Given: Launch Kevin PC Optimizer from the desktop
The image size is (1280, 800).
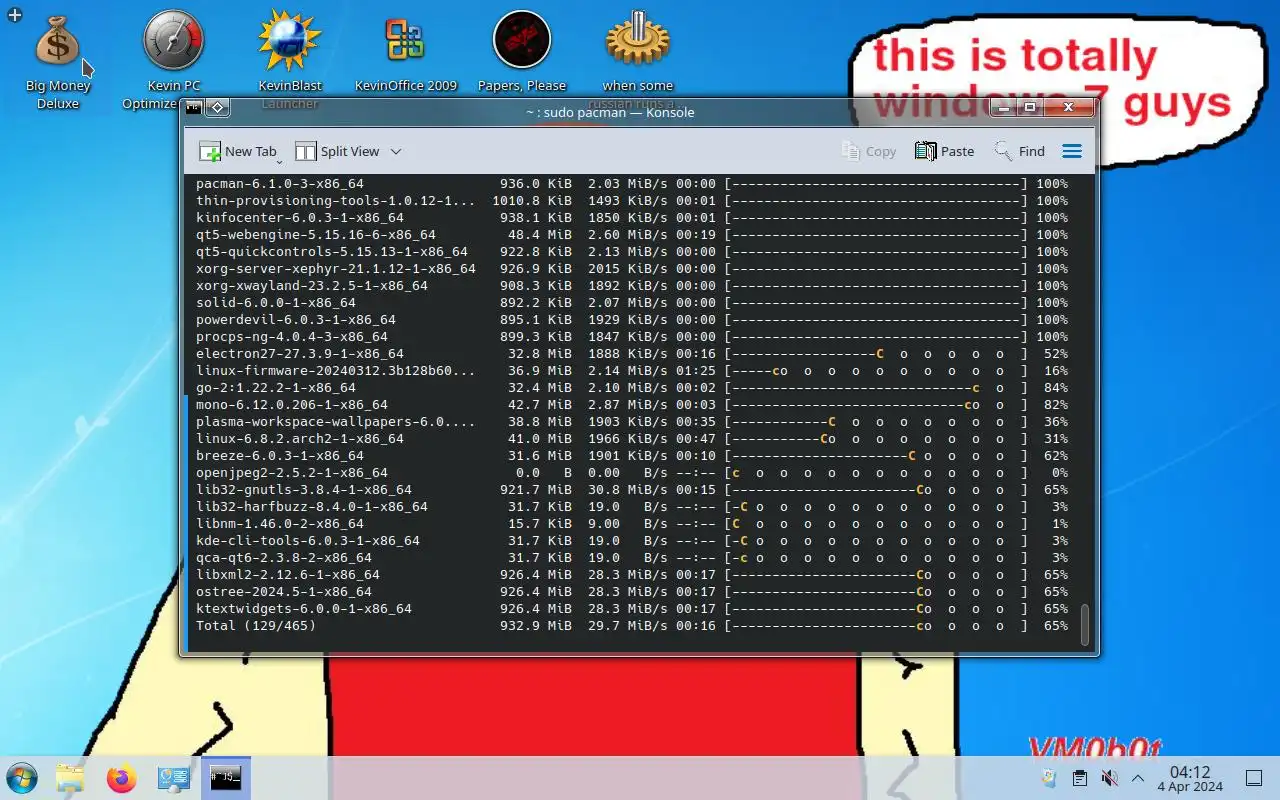Looking at the screenshot, I should coord(174,60).
